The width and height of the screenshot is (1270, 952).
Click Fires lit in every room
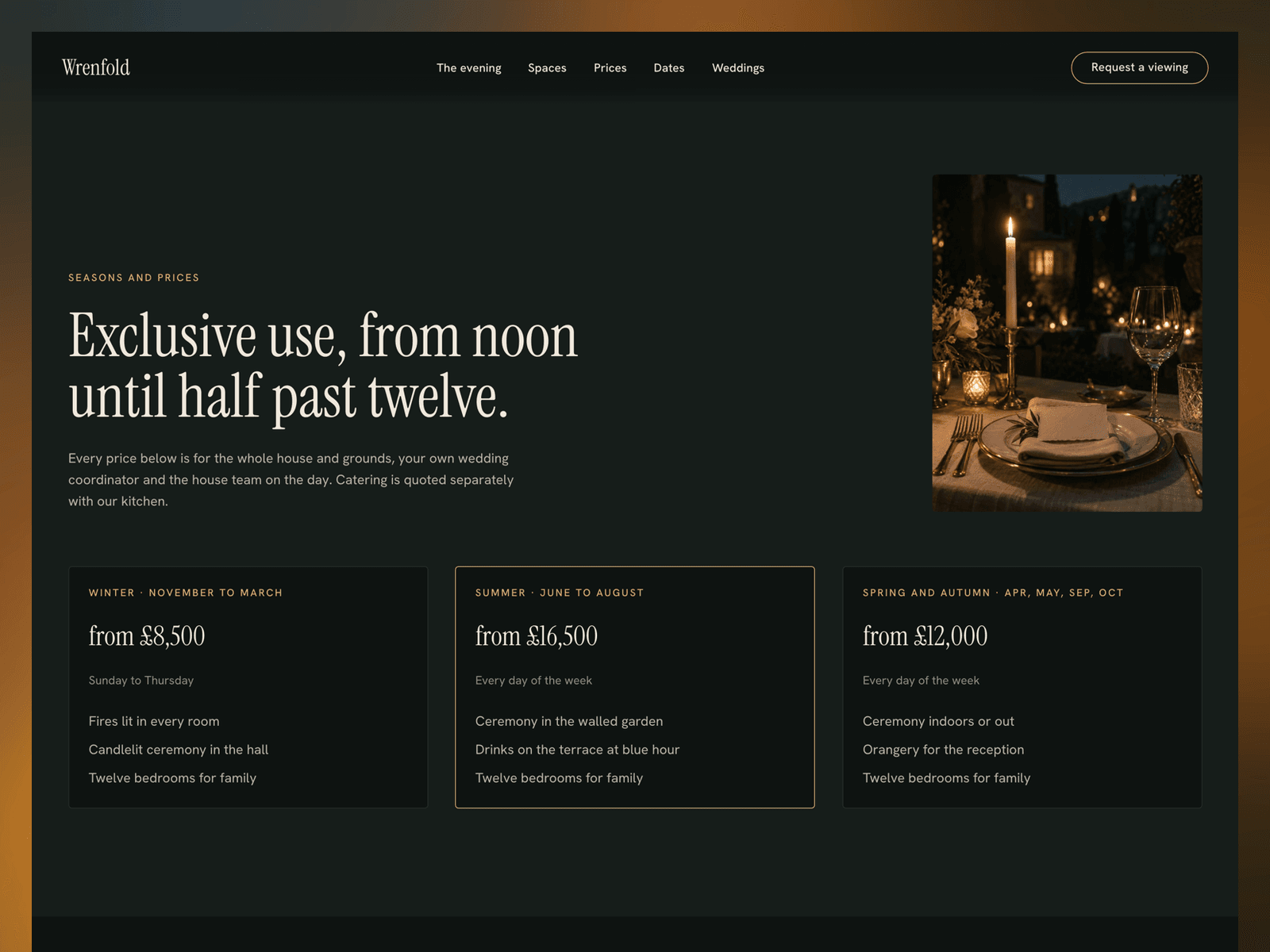point(154,721)
